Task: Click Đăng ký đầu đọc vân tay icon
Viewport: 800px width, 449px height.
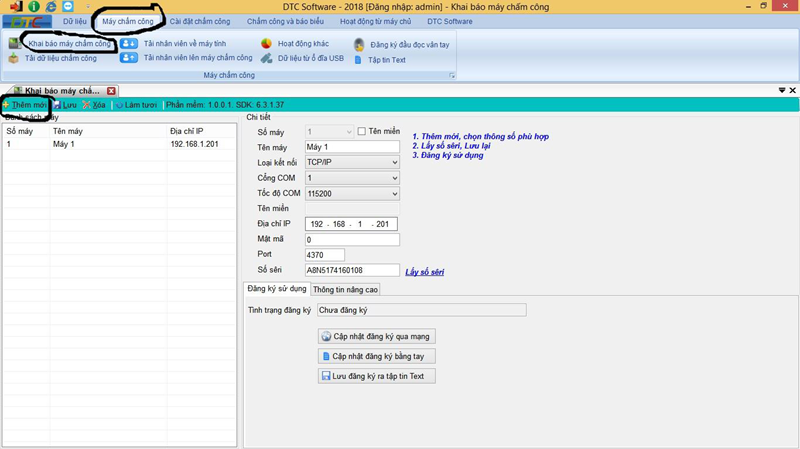Action: click(x=359, y=45)
